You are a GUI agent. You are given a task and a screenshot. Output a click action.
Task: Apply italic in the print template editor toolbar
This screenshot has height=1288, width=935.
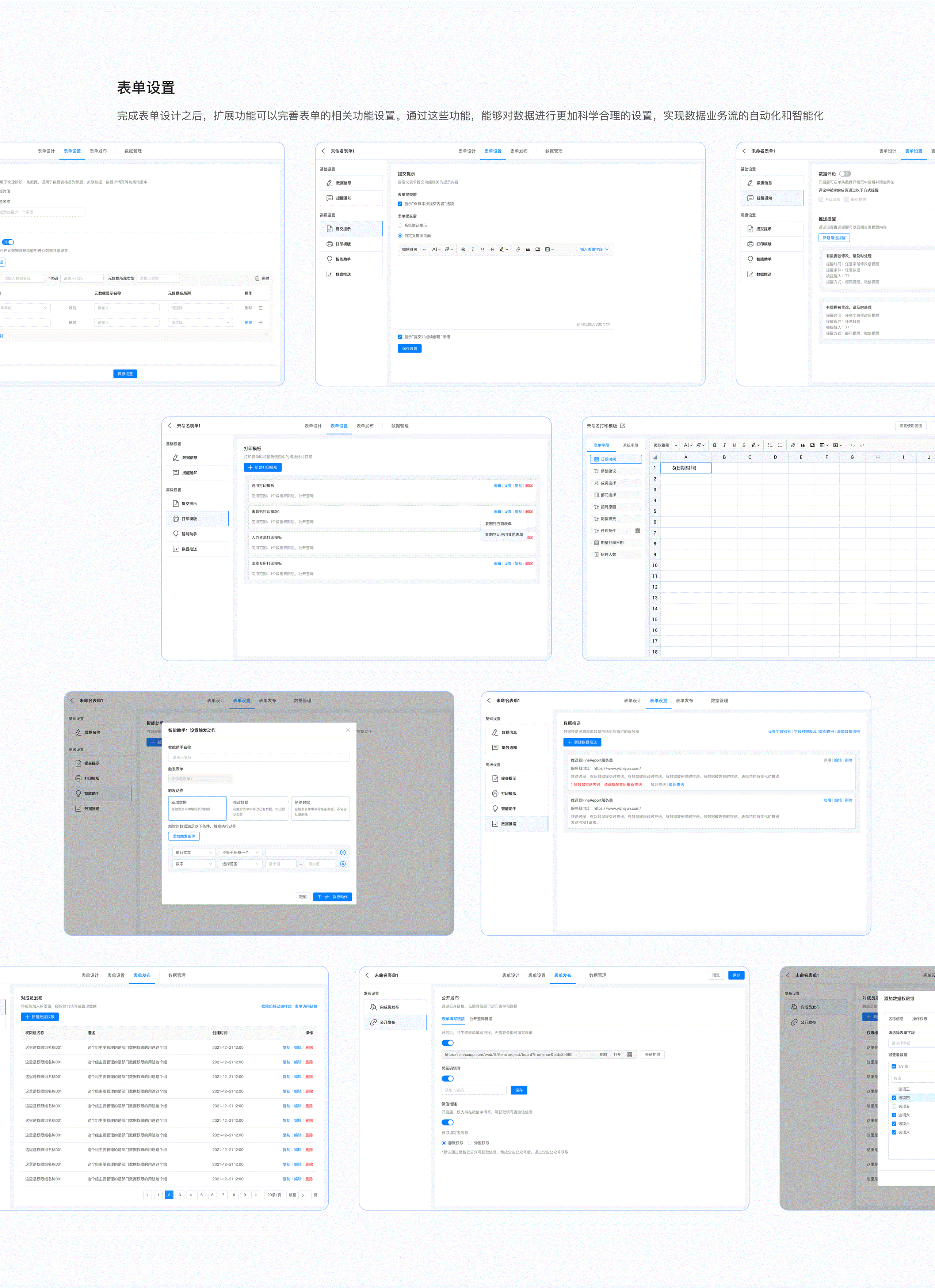(x=724, y=445)
